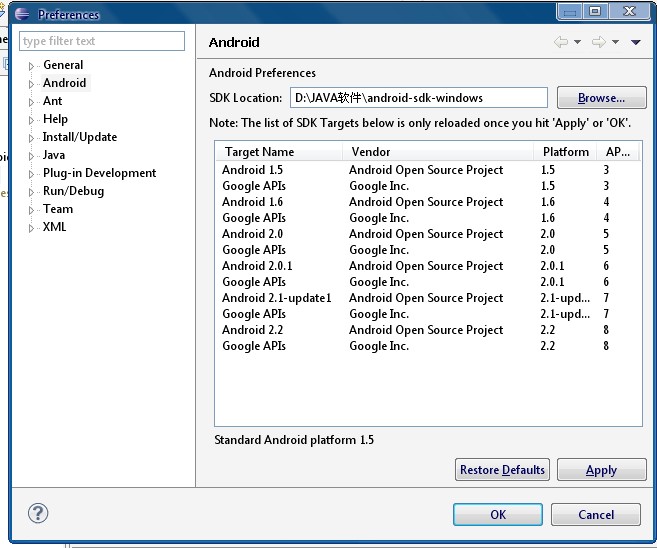Select Java preferences page
This screenshot has width=657, height=548.
[54, 155]
